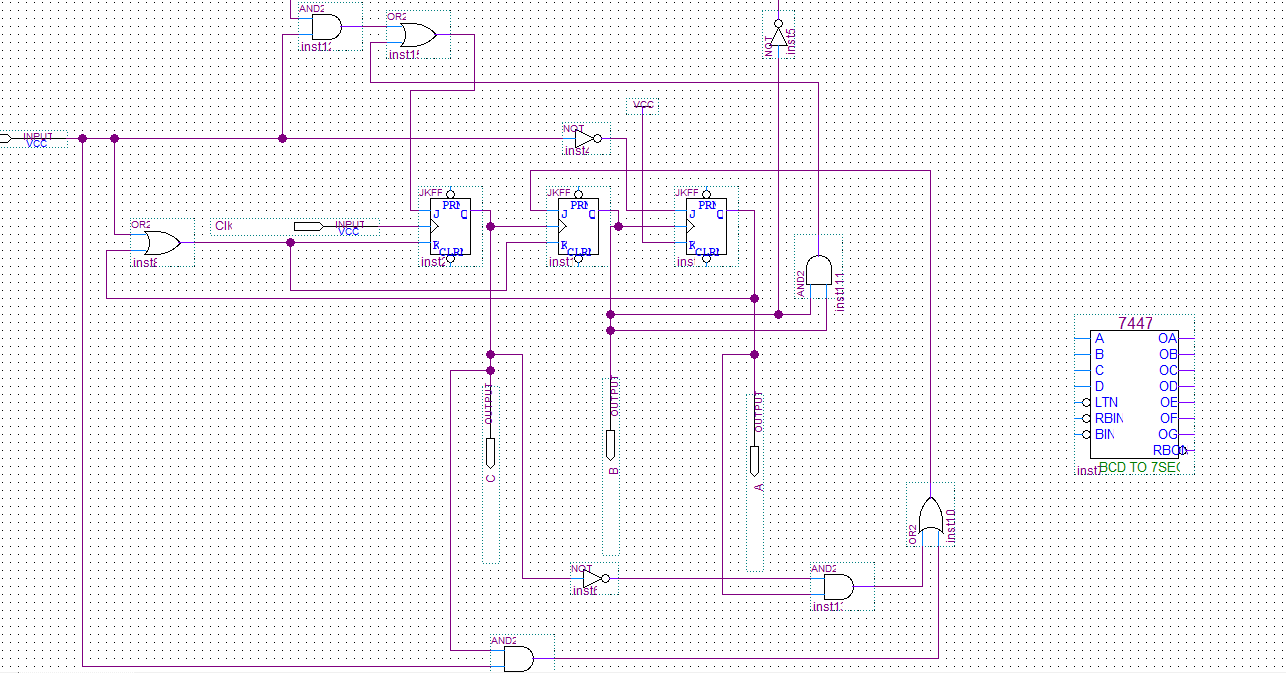Click the LTN input bubble on 7447
The image size is (1286, 673).
tap(1086, 402)
